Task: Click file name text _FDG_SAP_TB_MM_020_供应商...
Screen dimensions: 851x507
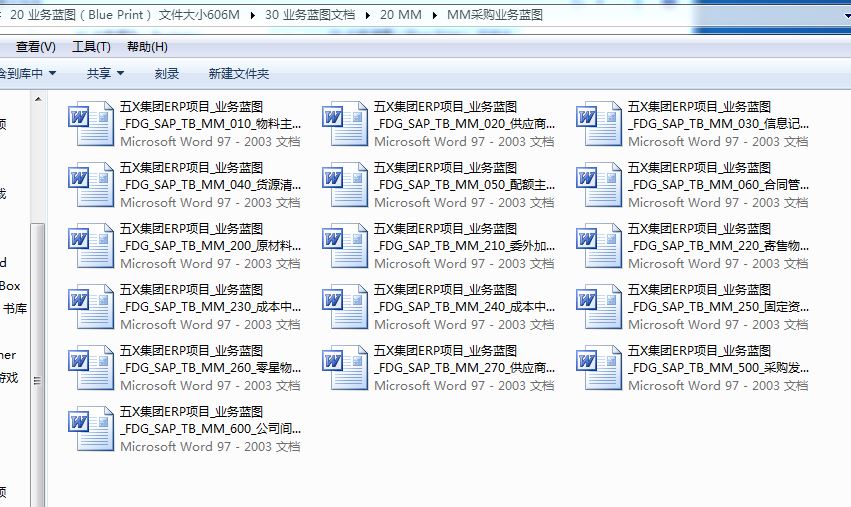Action: pos(465,124)
